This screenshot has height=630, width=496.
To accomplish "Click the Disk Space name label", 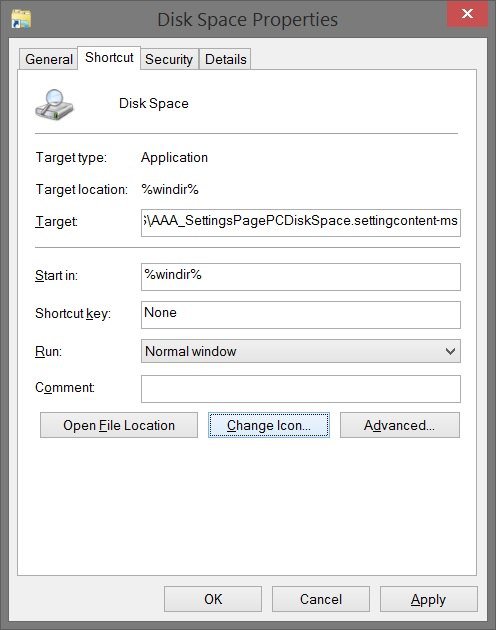I will [154, 103].
